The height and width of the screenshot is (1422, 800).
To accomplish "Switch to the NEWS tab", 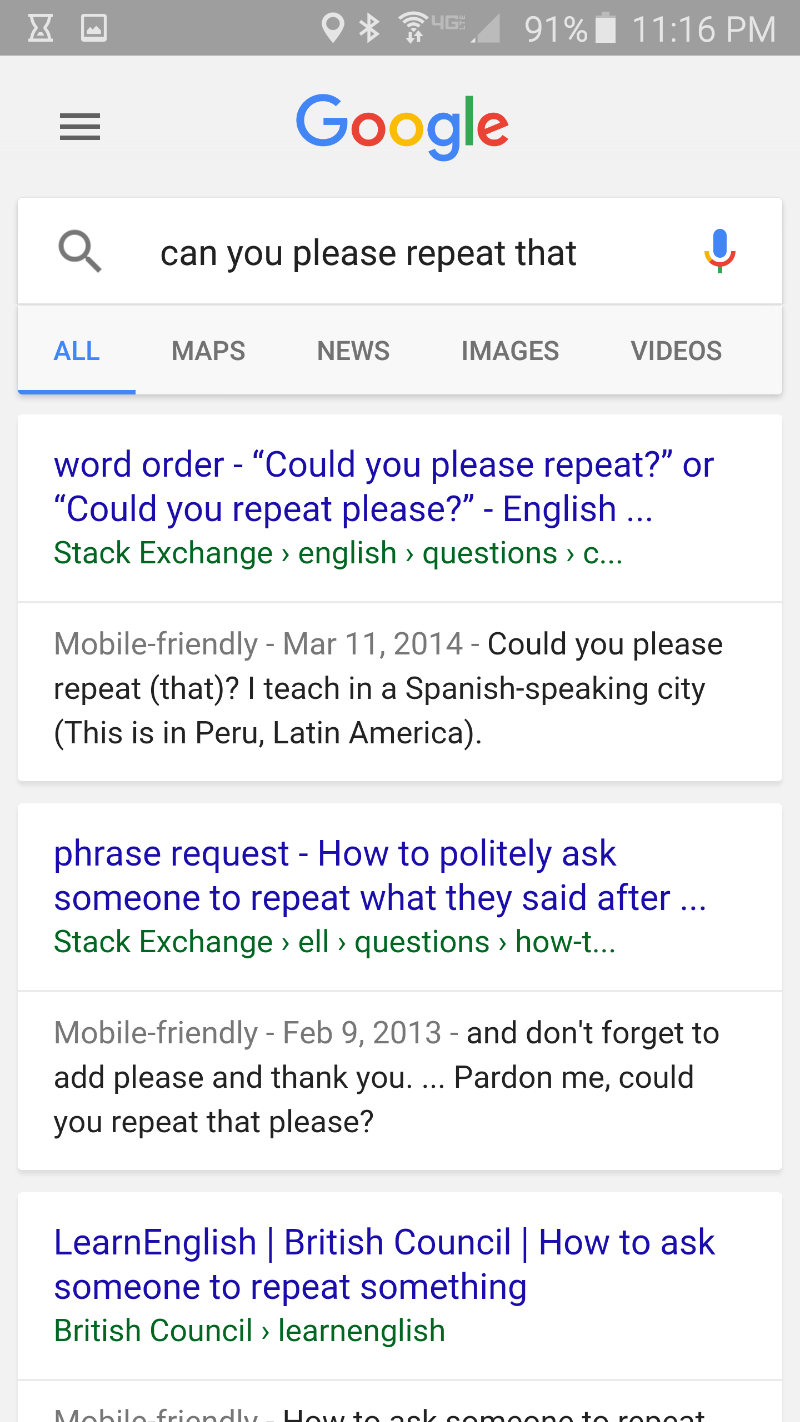I will 353,351.
